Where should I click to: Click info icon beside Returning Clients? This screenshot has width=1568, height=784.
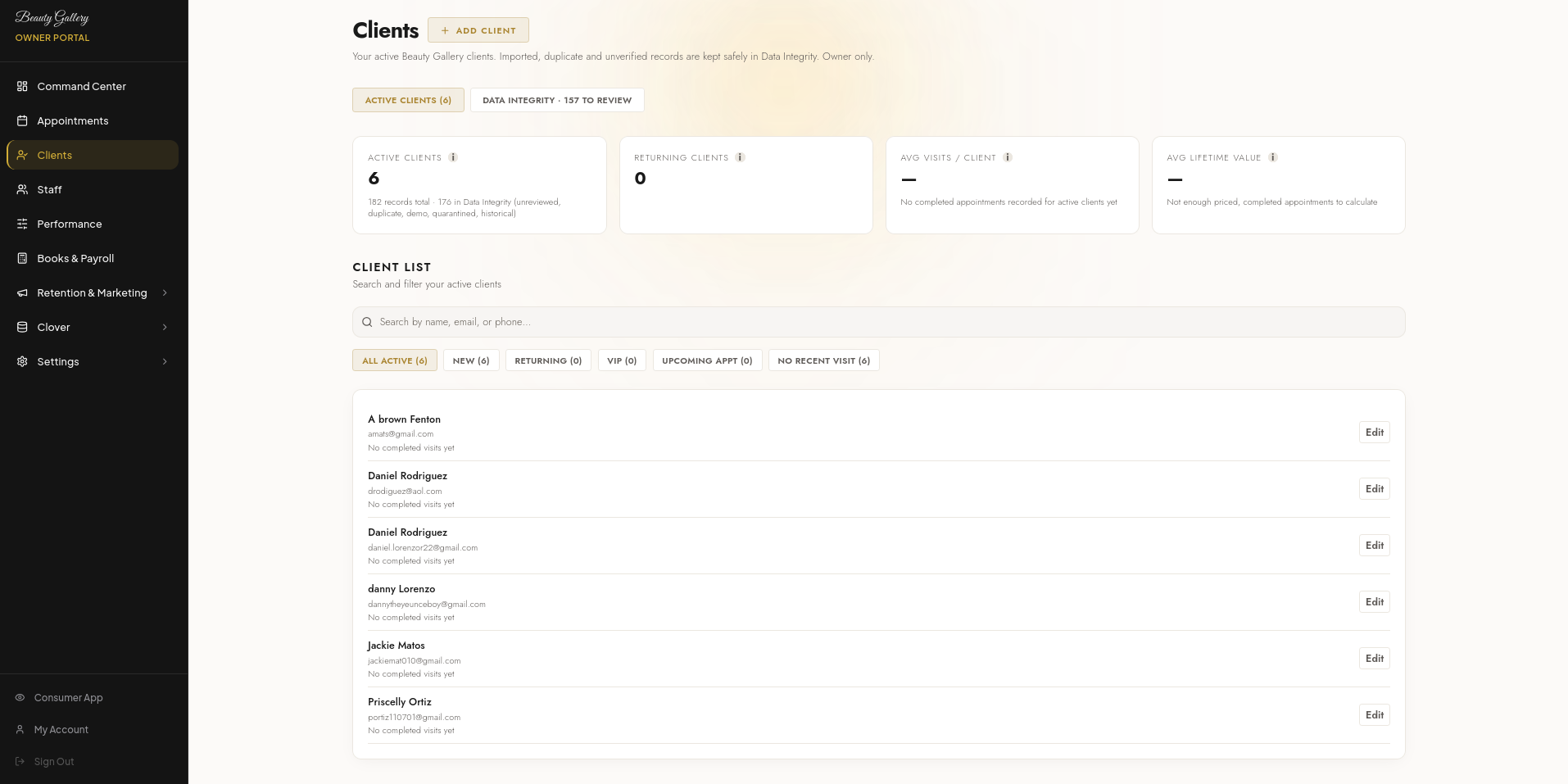point(740,157)
